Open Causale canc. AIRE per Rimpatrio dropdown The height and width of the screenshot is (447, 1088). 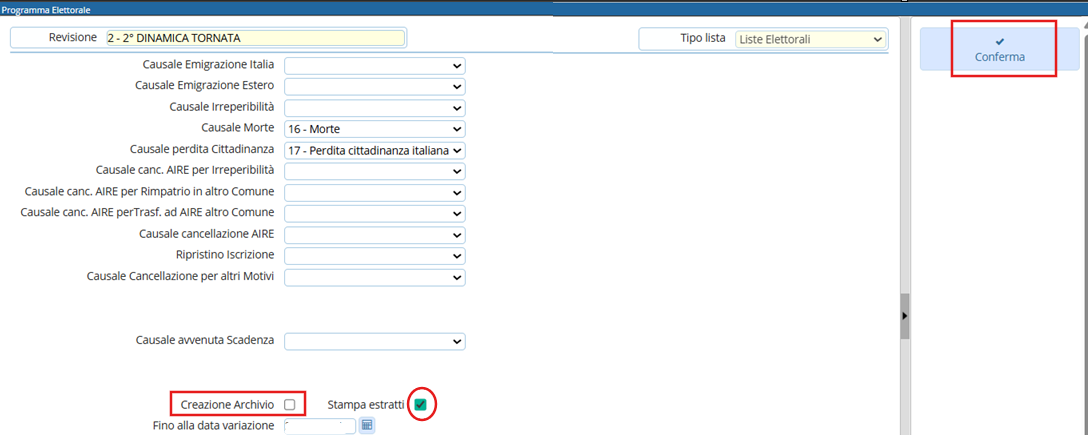[x=375, y=192]
